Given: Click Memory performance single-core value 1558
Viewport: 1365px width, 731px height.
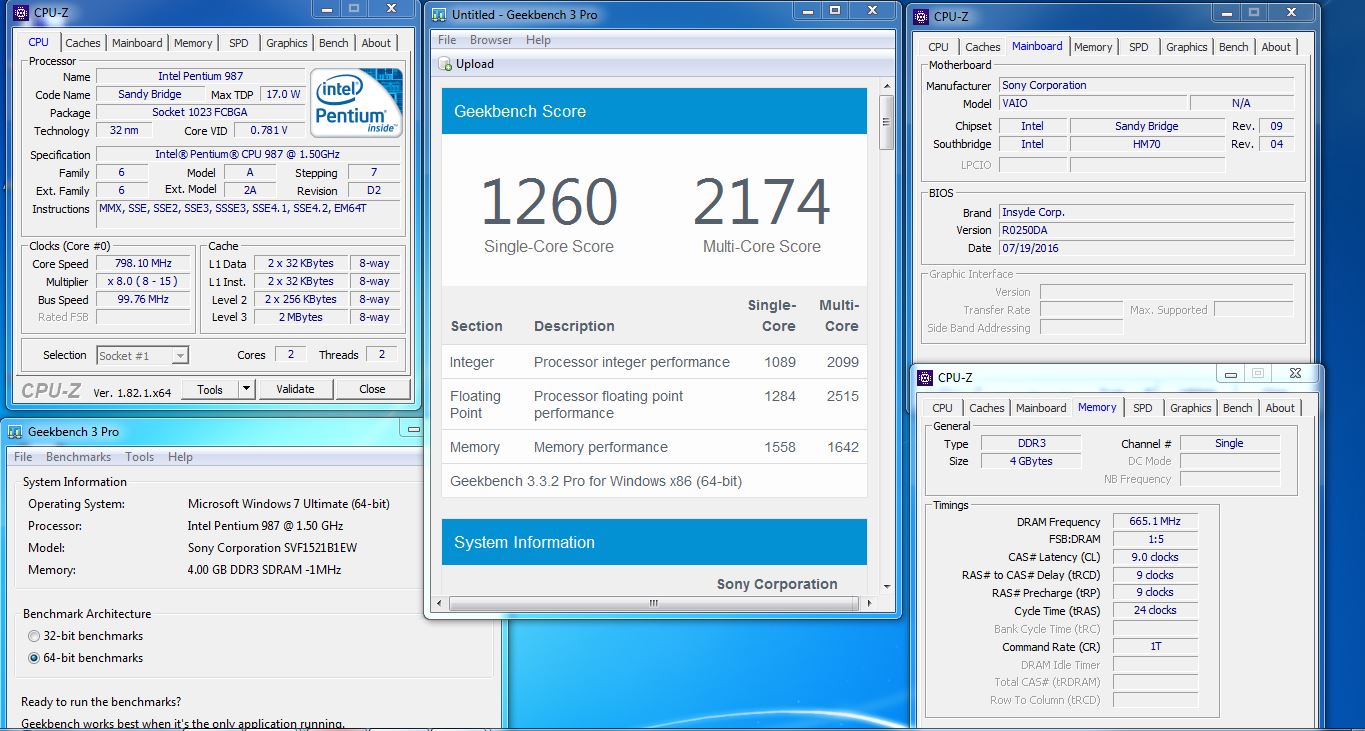Looking at the screenshot, I should coord(780,447).
